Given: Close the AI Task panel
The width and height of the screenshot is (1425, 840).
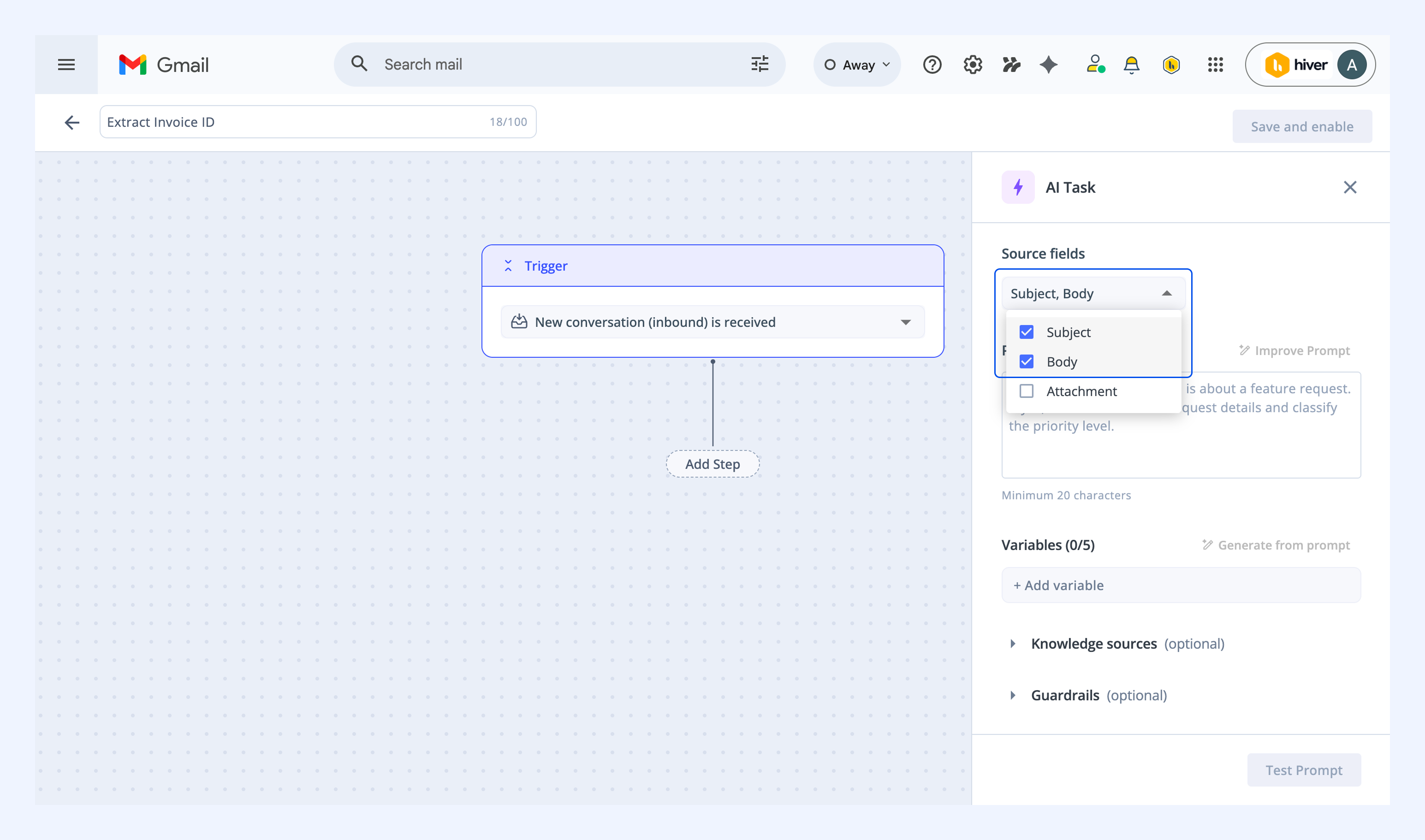Looking at the screenshot, I should (1350, 187).
